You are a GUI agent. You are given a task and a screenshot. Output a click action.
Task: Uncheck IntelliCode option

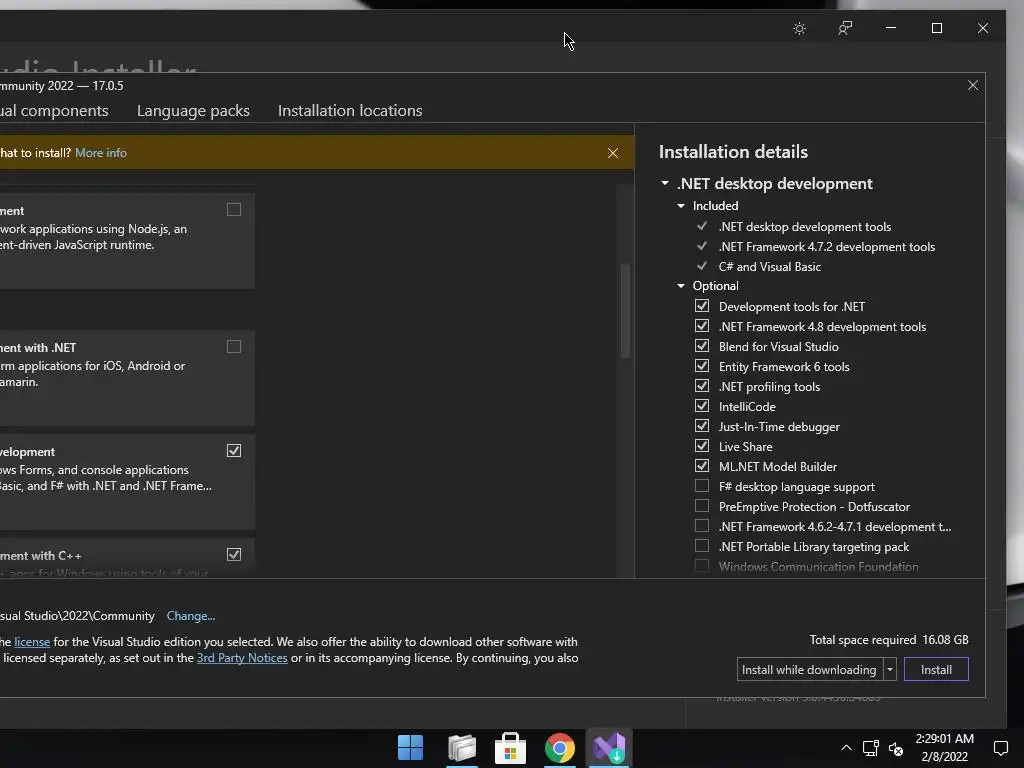point(702,406)
